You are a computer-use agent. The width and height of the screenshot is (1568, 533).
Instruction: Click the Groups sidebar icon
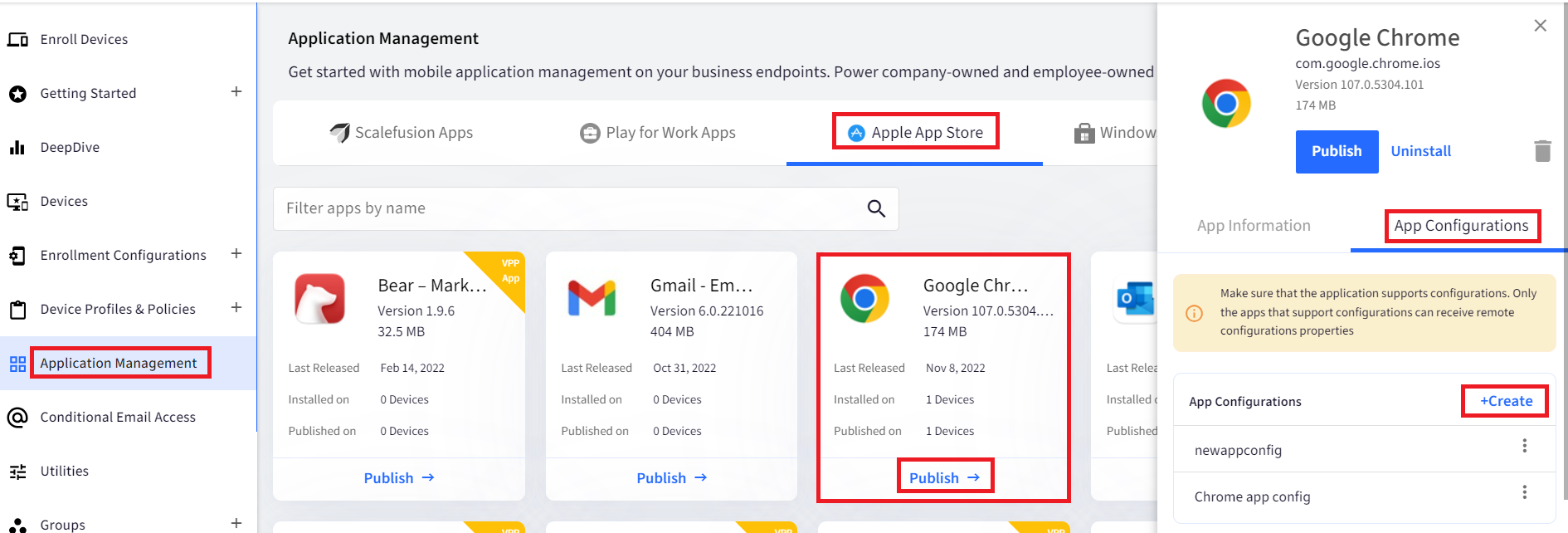point(17,525)
